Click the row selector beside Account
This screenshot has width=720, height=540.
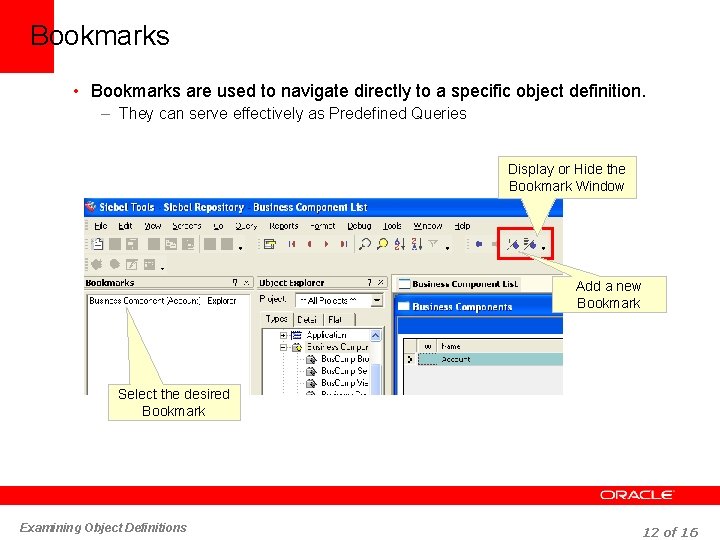pyautogui.click(x=410, y=359)
